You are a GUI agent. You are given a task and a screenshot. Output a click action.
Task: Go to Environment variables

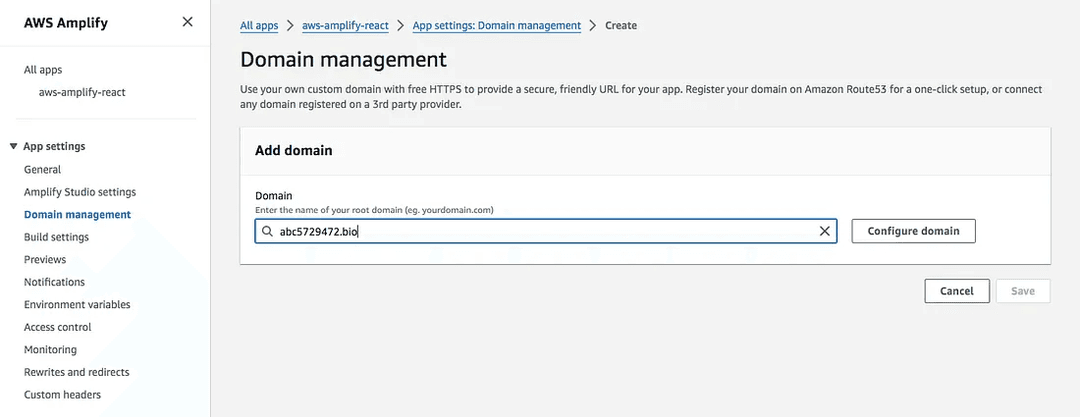click(77, 305)
